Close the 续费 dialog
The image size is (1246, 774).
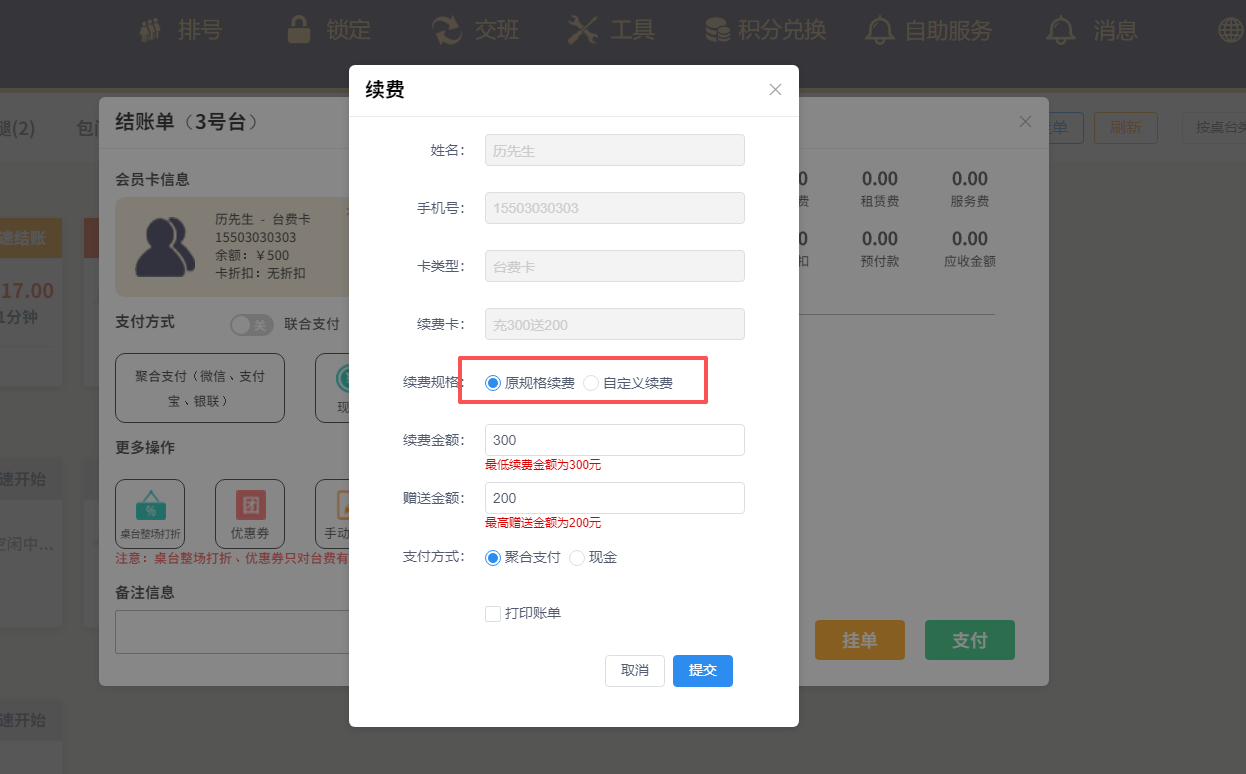pyautogui.click(x=775, y=90)
